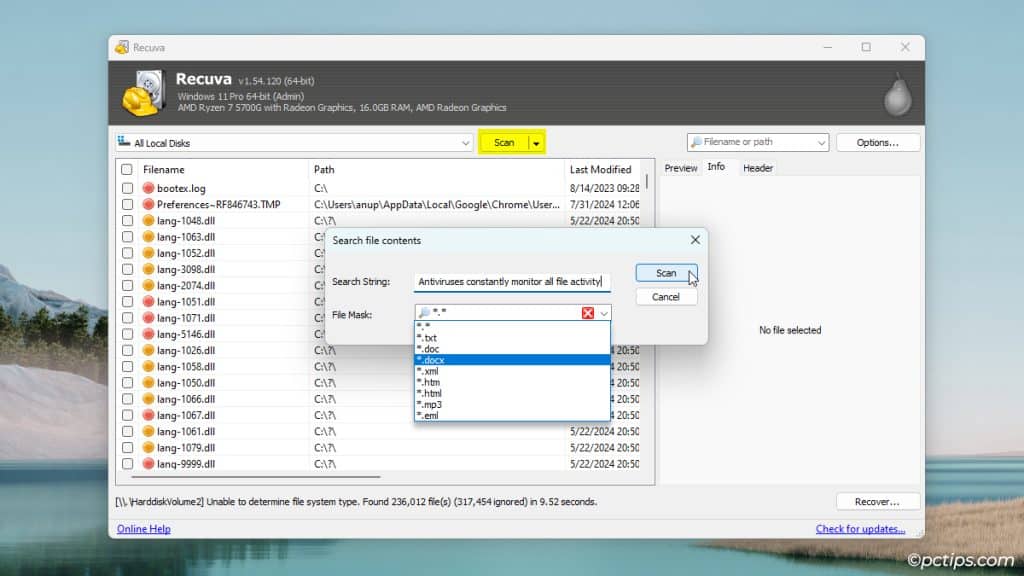1024x576 pixels.
Task: Click the Recuva hard-hat drive logo
Action: pyautogui.click(x=143, y=93)
